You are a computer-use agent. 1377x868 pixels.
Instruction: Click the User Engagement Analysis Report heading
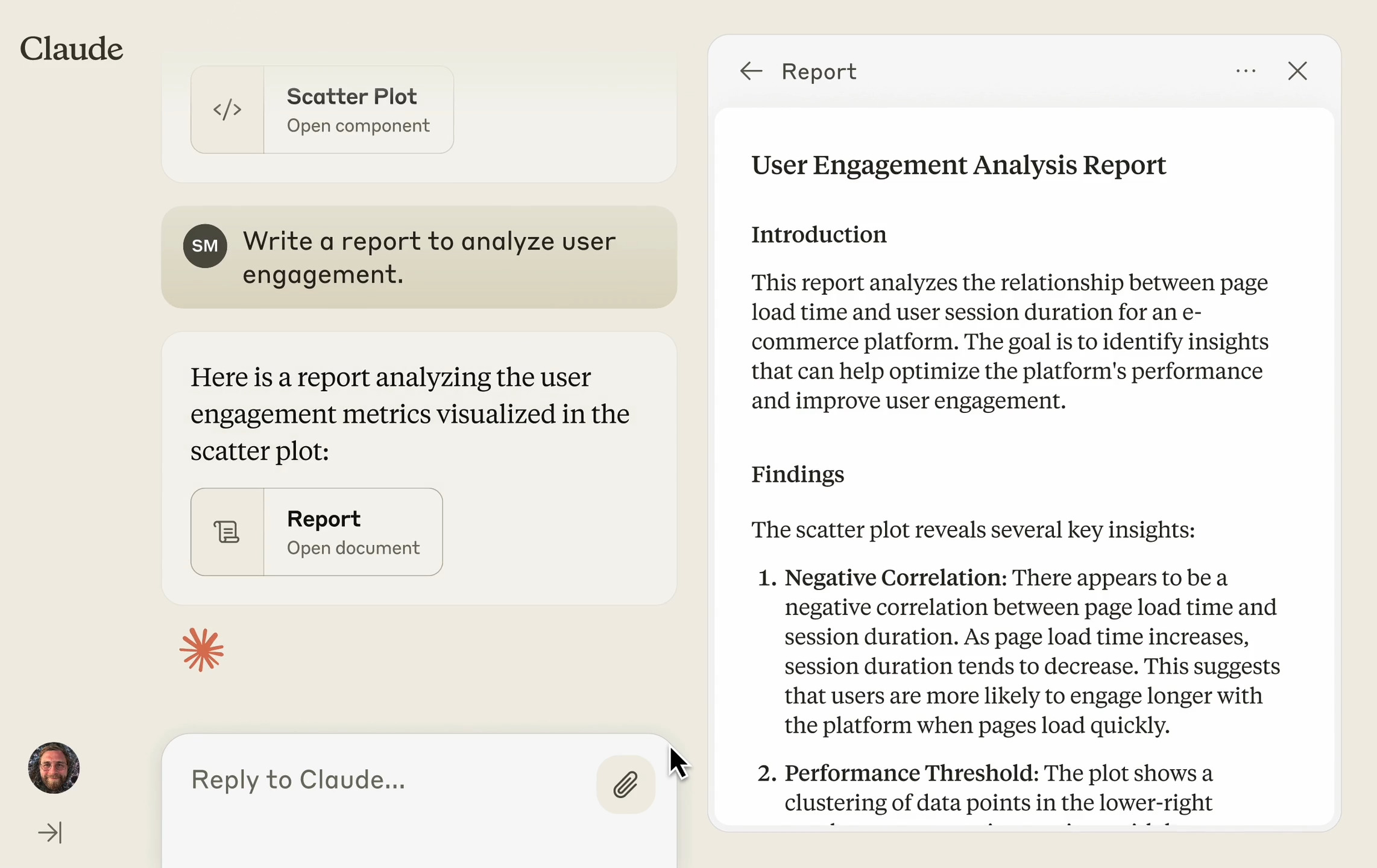click(958, 165)
